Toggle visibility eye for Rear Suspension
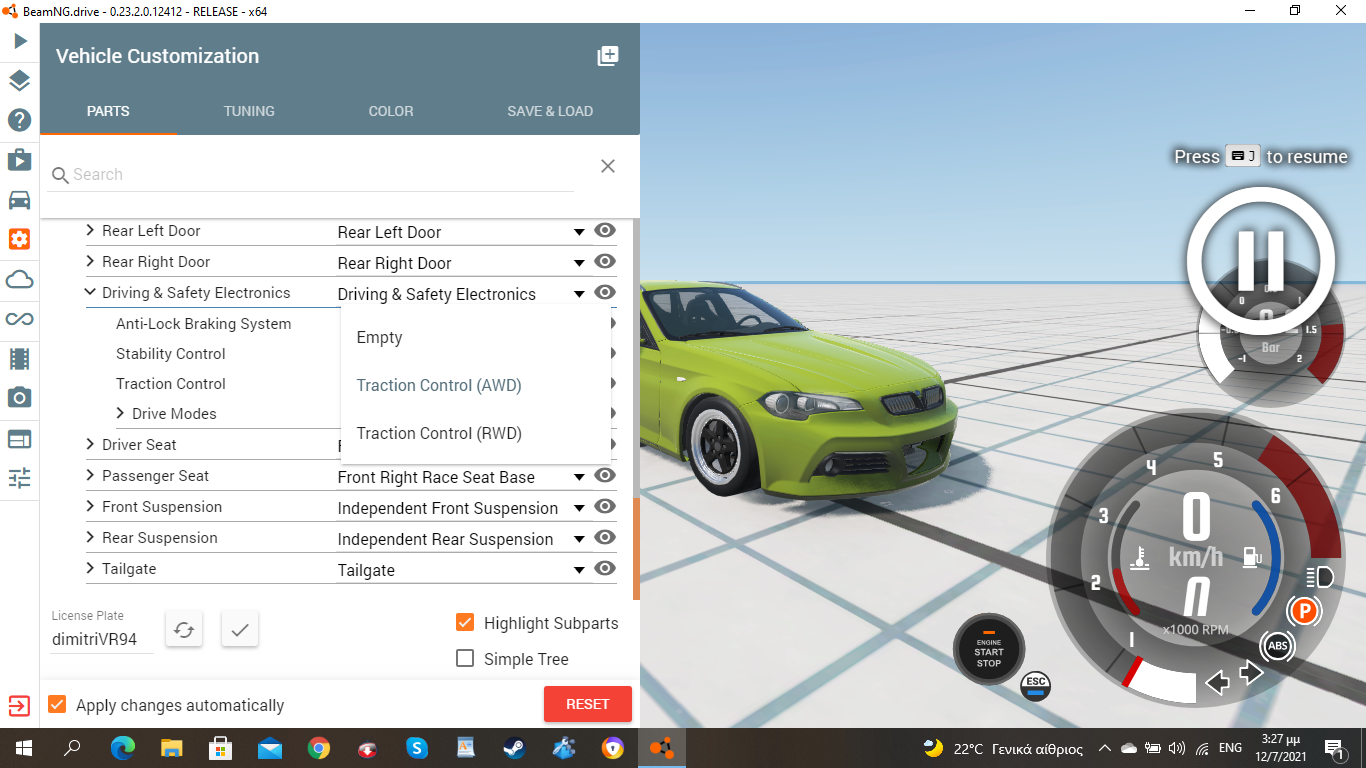 604,537
